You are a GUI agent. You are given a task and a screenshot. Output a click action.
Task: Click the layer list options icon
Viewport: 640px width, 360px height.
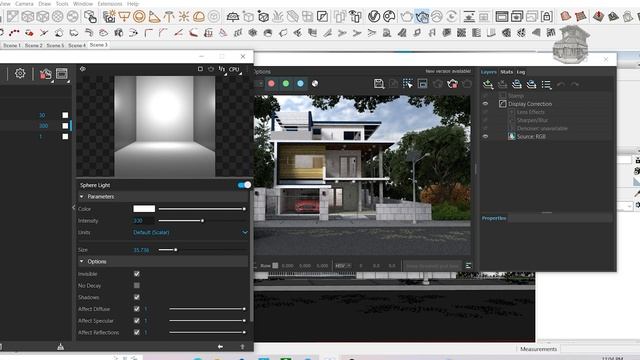click(546, 84)
